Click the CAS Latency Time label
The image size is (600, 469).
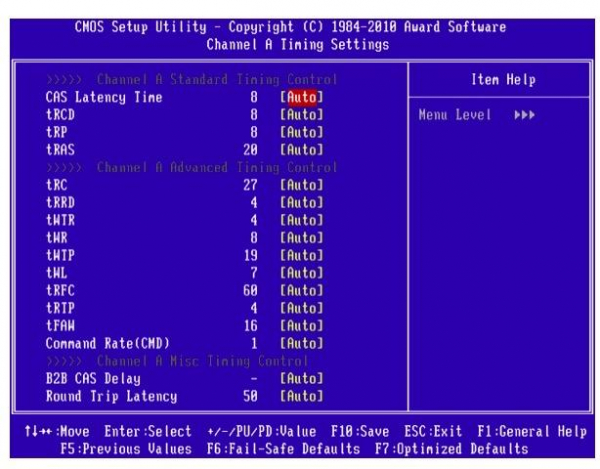tap(104, 97)
